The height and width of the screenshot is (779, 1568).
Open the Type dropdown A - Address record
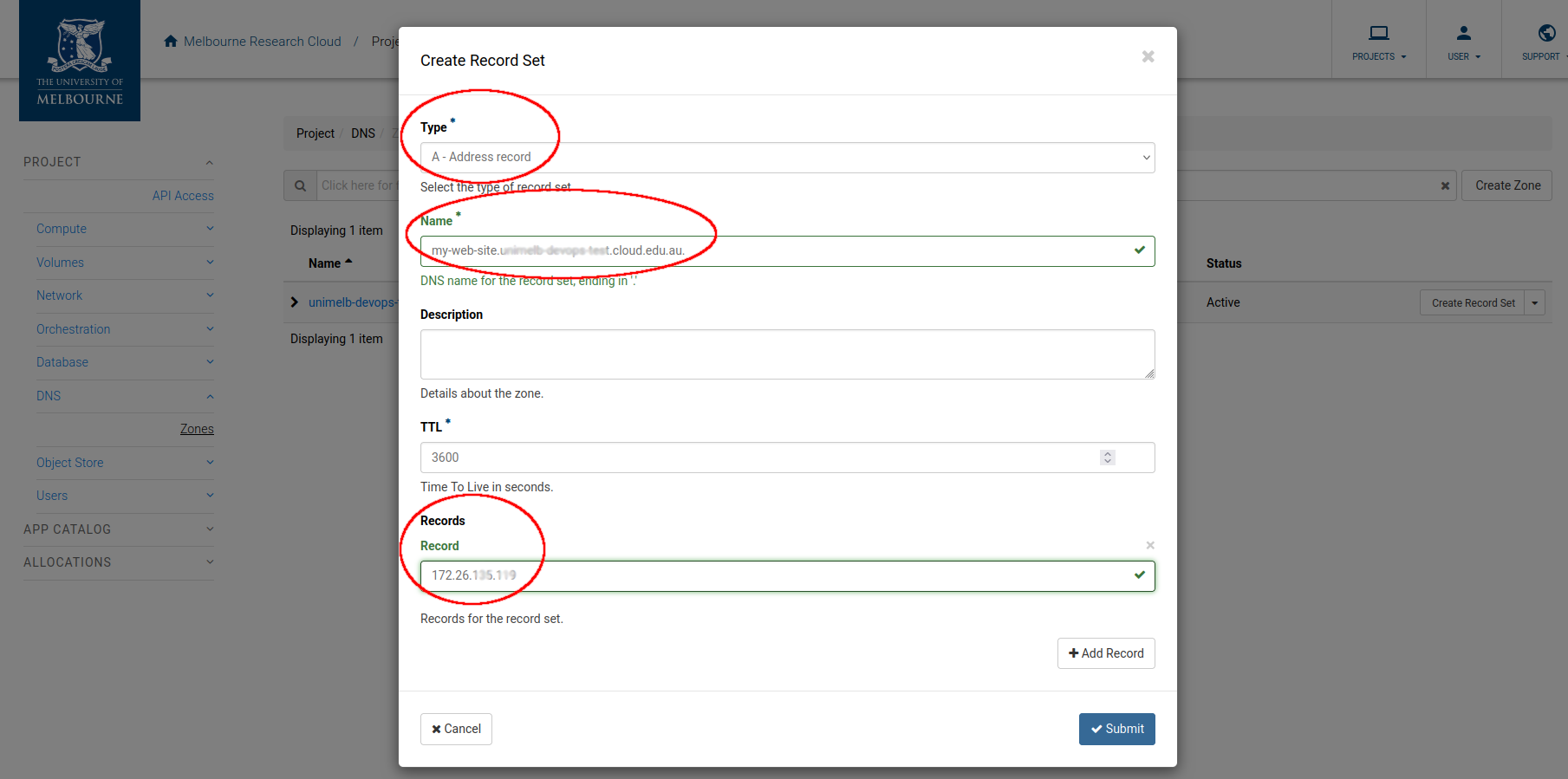(787, 158)
